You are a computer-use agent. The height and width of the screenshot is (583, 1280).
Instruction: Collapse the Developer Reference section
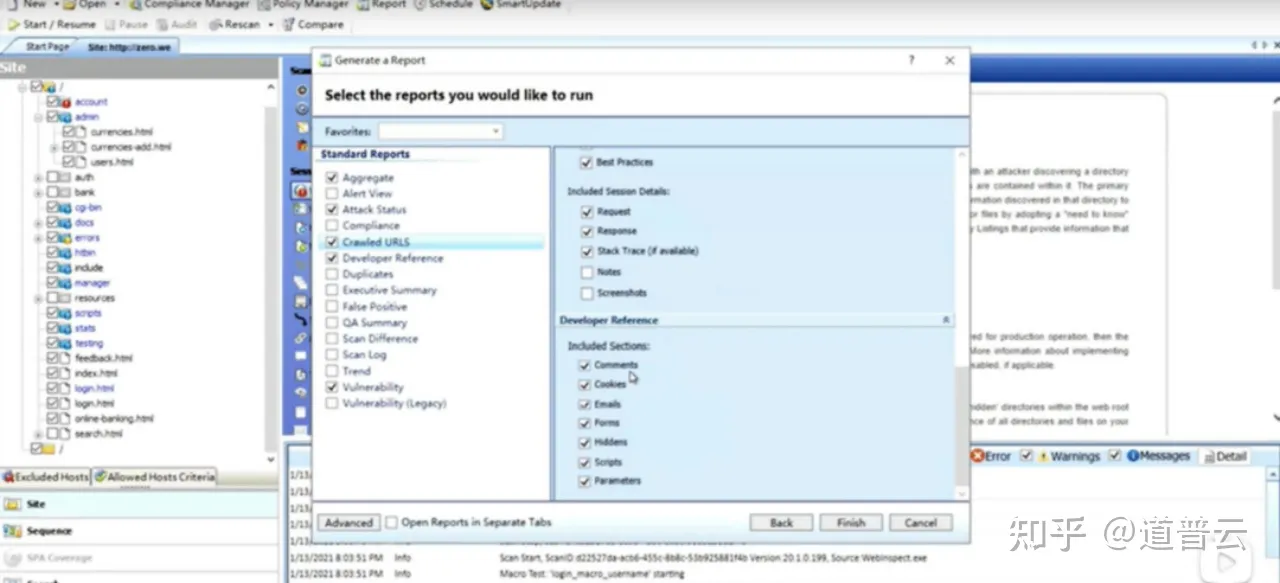click(x=945, y=319)
